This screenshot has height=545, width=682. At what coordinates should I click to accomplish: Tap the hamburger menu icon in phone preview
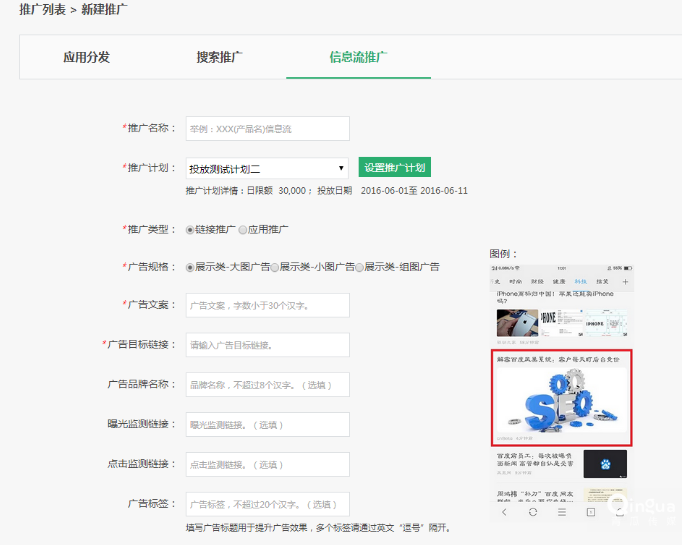pyautogui.click(x=562, y=512)
